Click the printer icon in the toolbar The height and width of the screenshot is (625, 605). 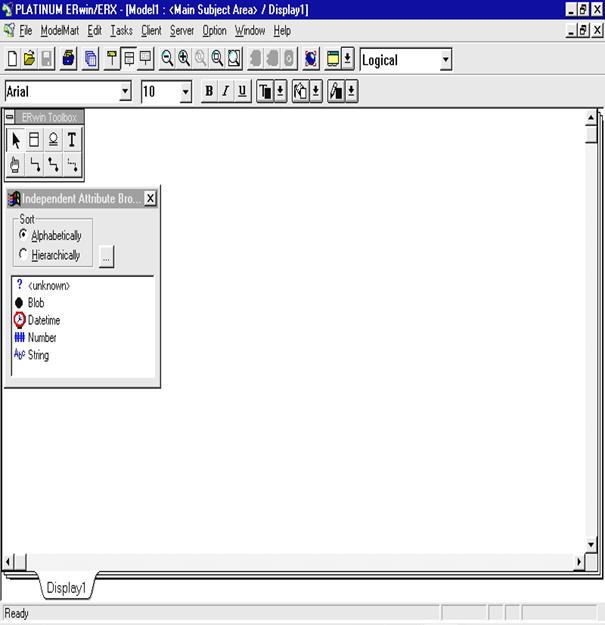pos(69,59)
